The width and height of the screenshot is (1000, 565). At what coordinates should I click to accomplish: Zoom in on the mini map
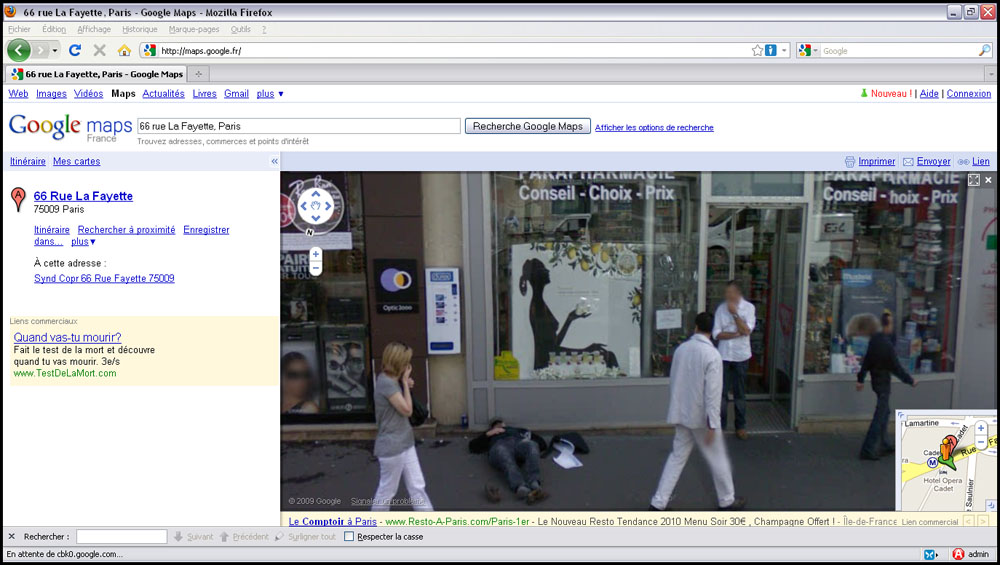point(981,428)
